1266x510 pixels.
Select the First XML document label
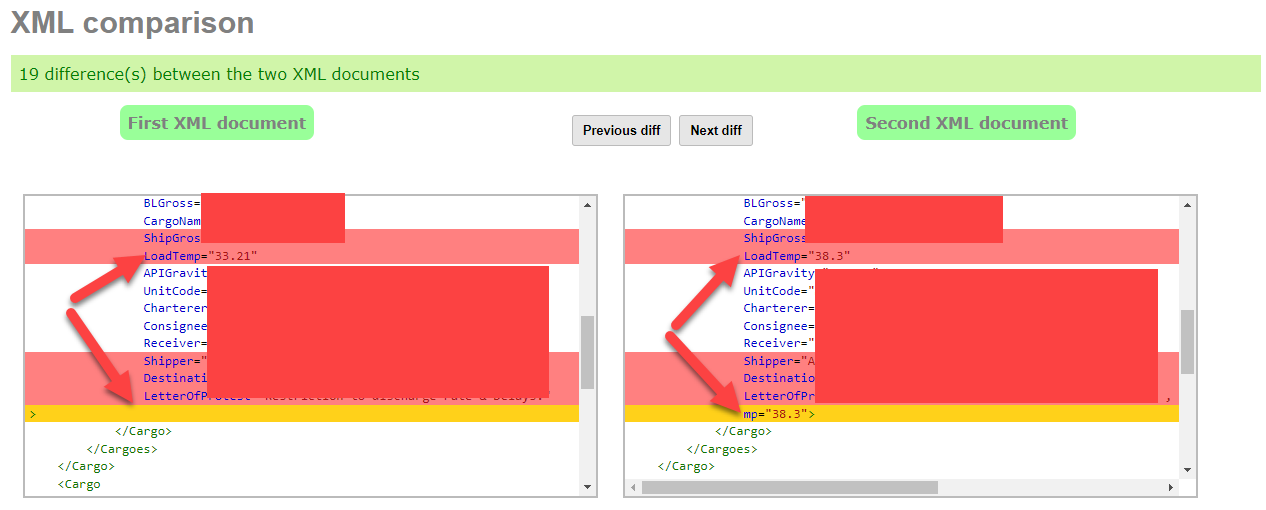pyautogui.click(x=217, y=123)
